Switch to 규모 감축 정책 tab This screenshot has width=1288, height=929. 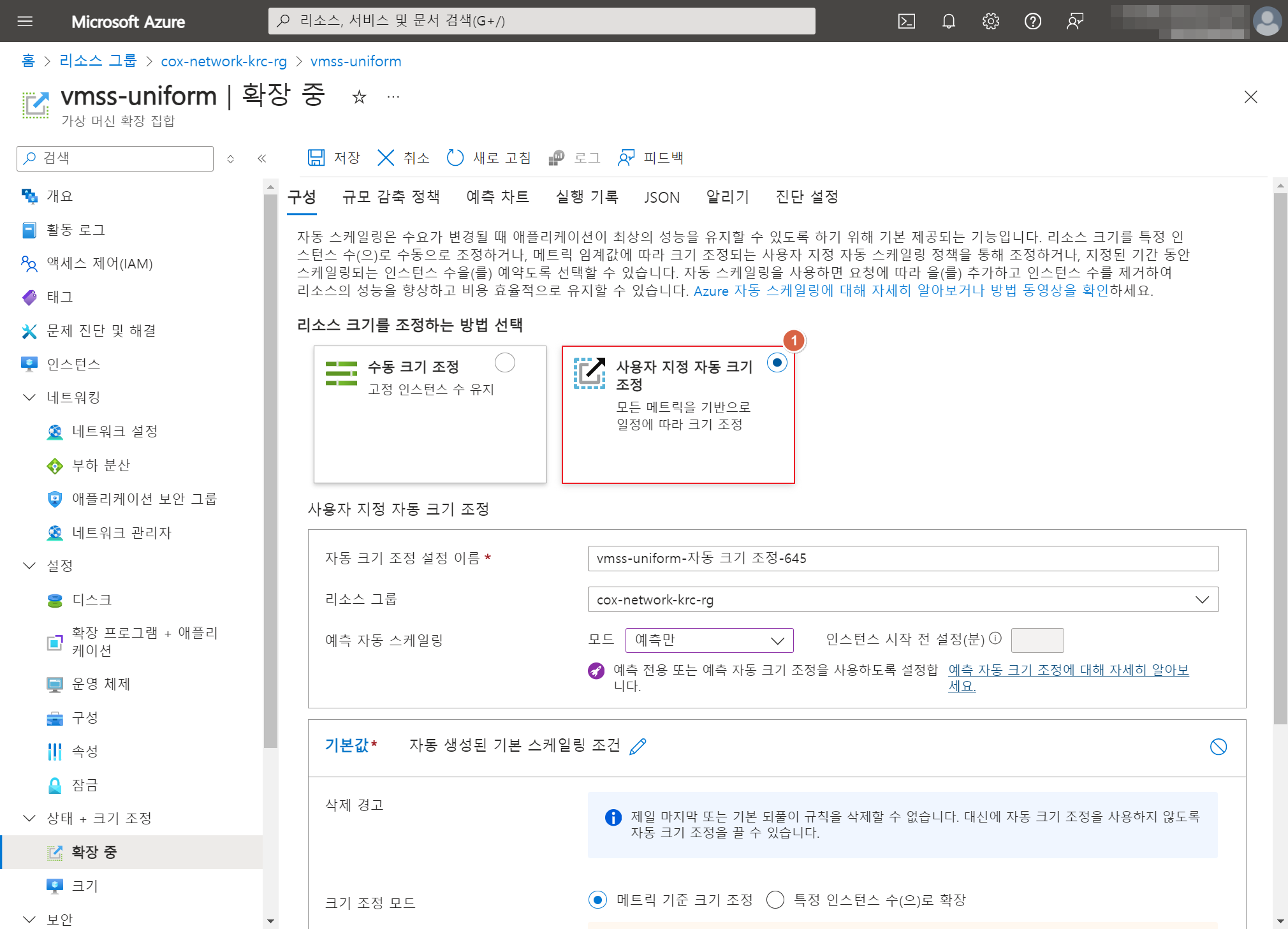391,197
